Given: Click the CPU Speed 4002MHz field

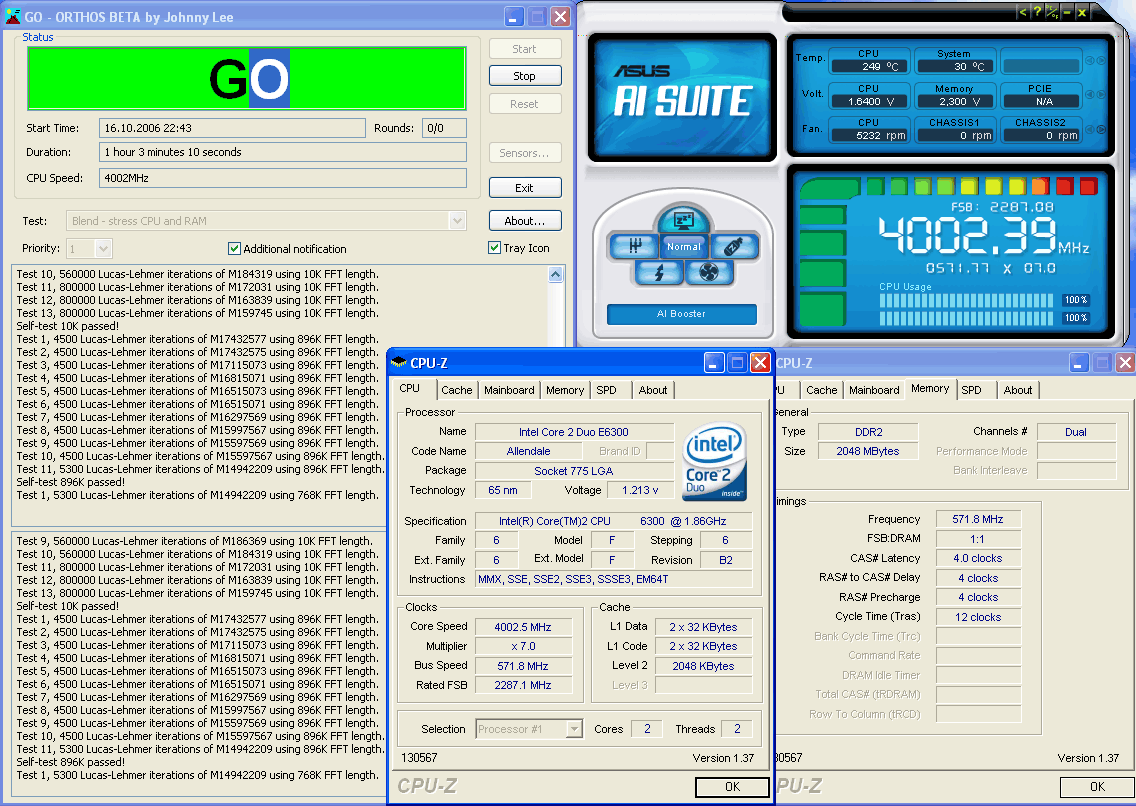Looking at the screenshot, I should 283,178.
